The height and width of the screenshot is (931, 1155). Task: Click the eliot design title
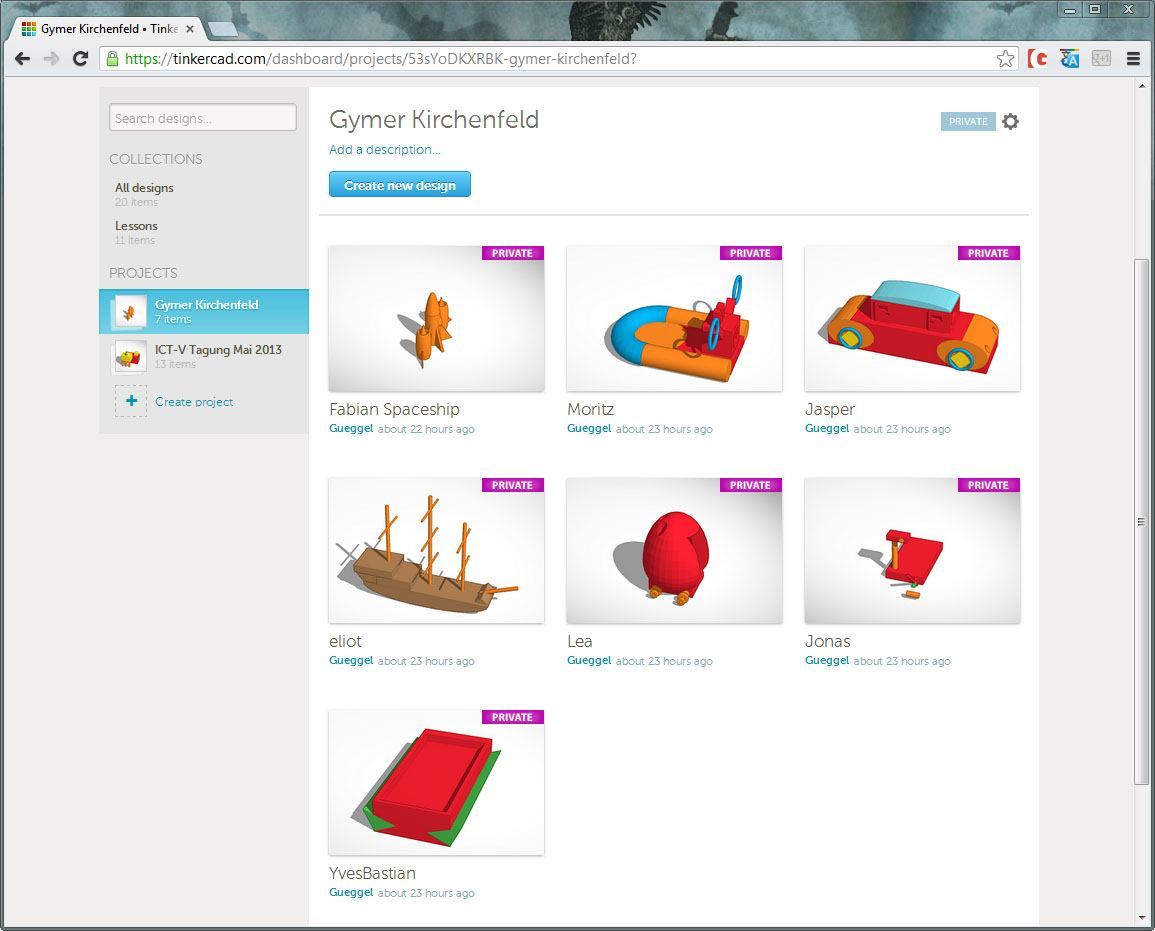(345, 642)
